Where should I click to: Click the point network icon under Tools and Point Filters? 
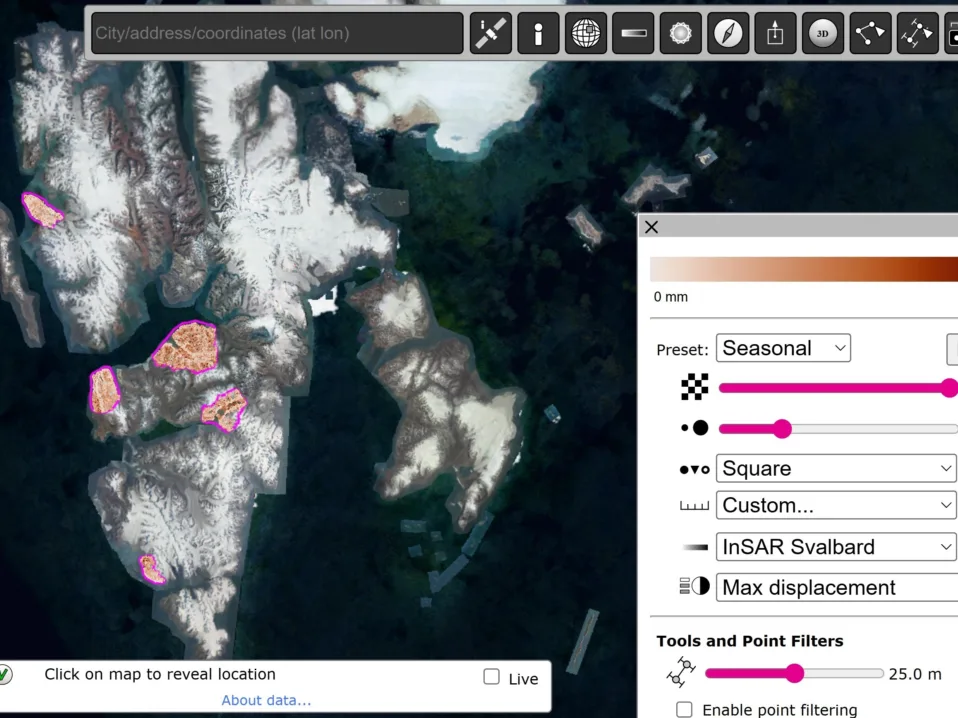[681, 672]
